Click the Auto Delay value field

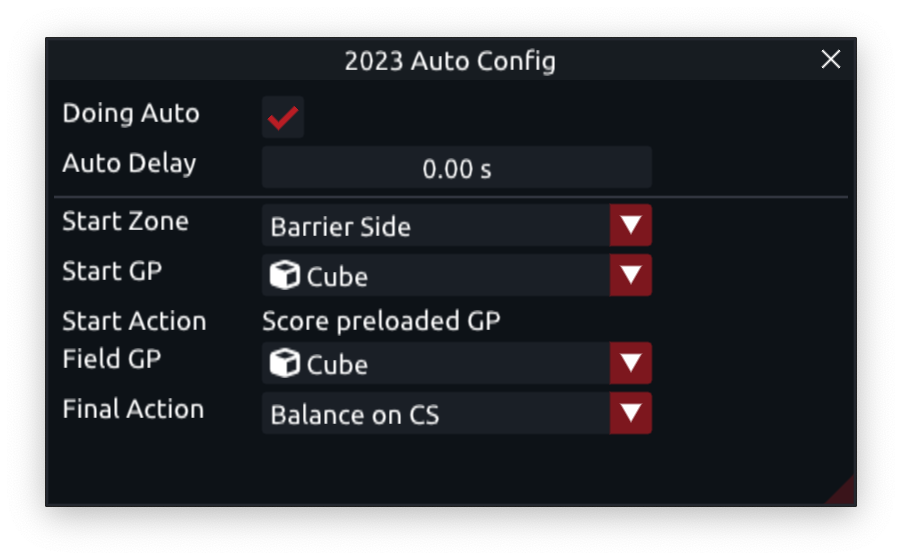(x=457, y=167)
